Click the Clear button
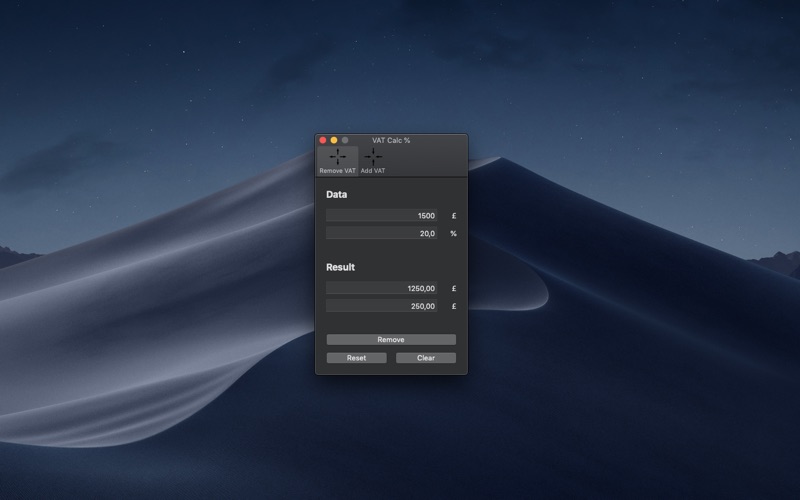800x500 pixels. point(426,358)
